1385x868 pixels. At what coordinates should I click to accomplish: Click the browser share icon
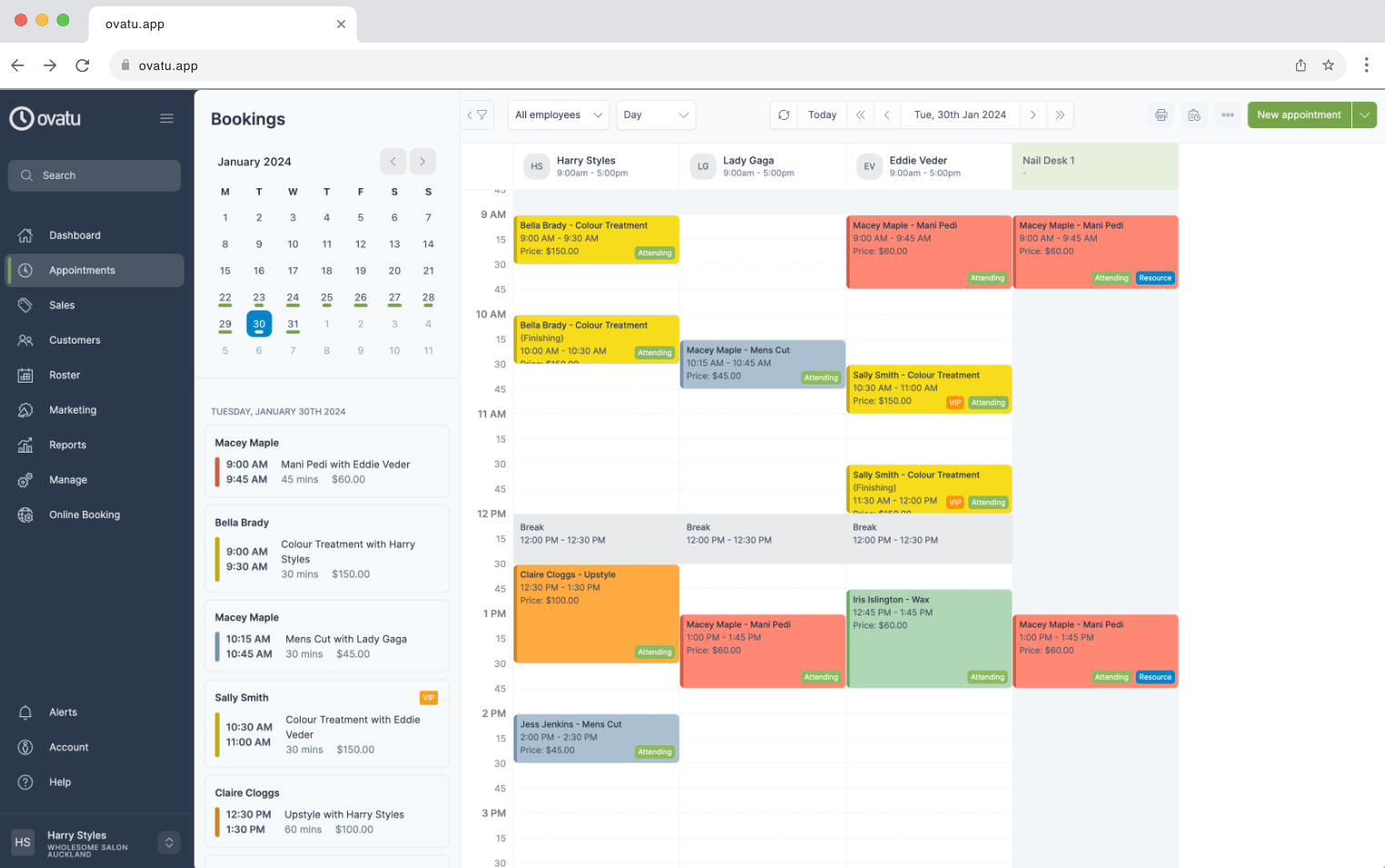pyautogui.click(x=1300, y=65)
